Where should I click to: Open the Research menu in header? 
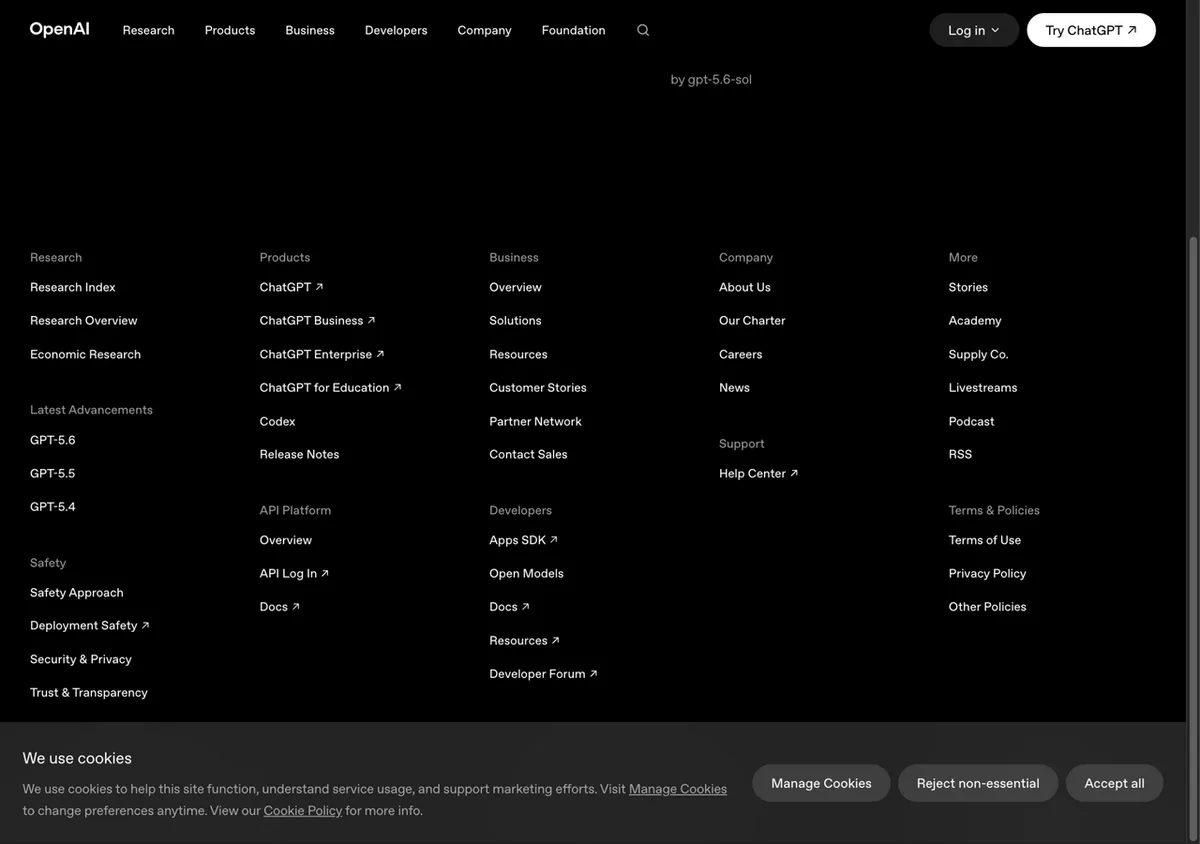point(149,30)
